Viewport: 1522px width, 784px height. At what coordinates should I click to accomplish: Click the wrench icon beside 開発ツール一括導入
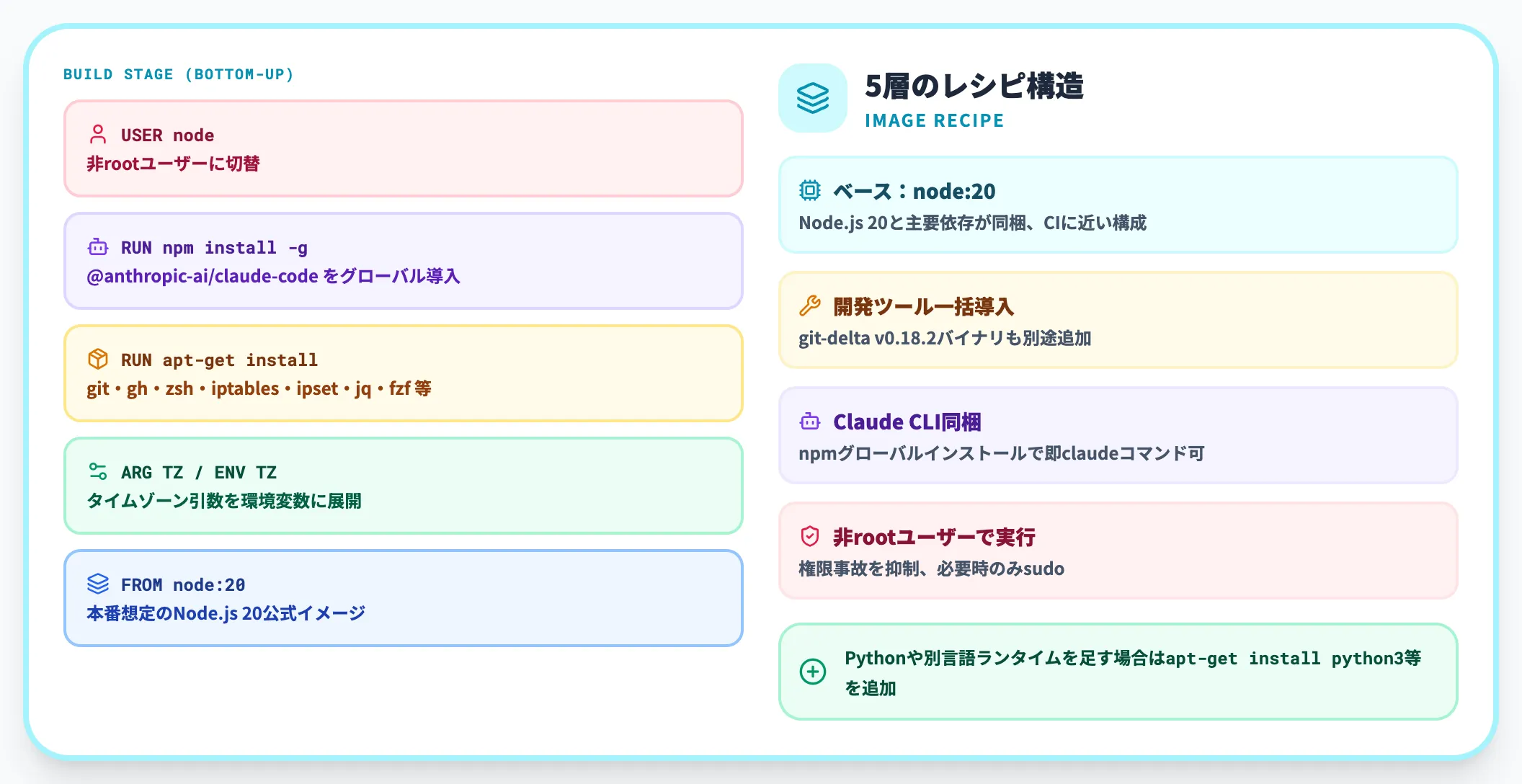(810, 306)
